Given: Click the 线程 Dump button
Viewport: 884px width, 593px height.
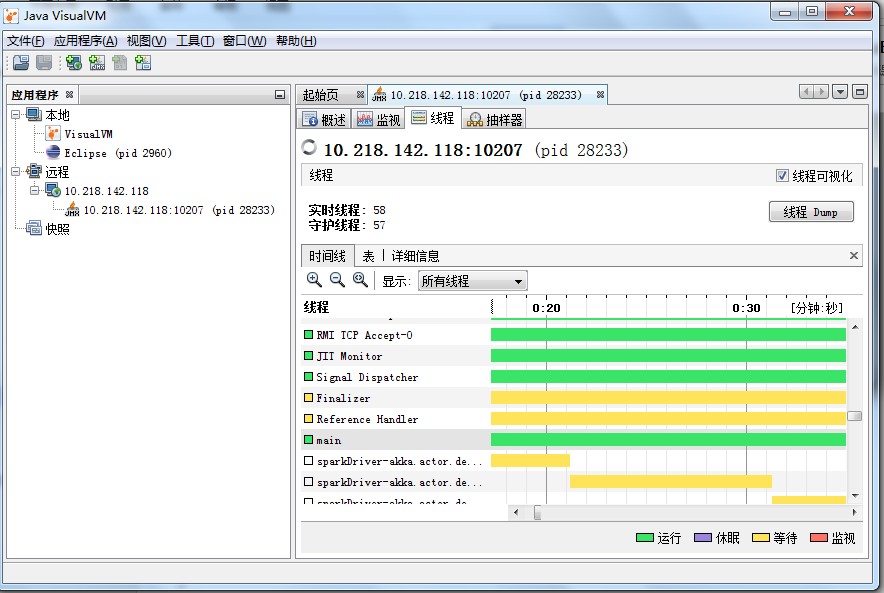Looking at the screenshot, I should (811, 212).
